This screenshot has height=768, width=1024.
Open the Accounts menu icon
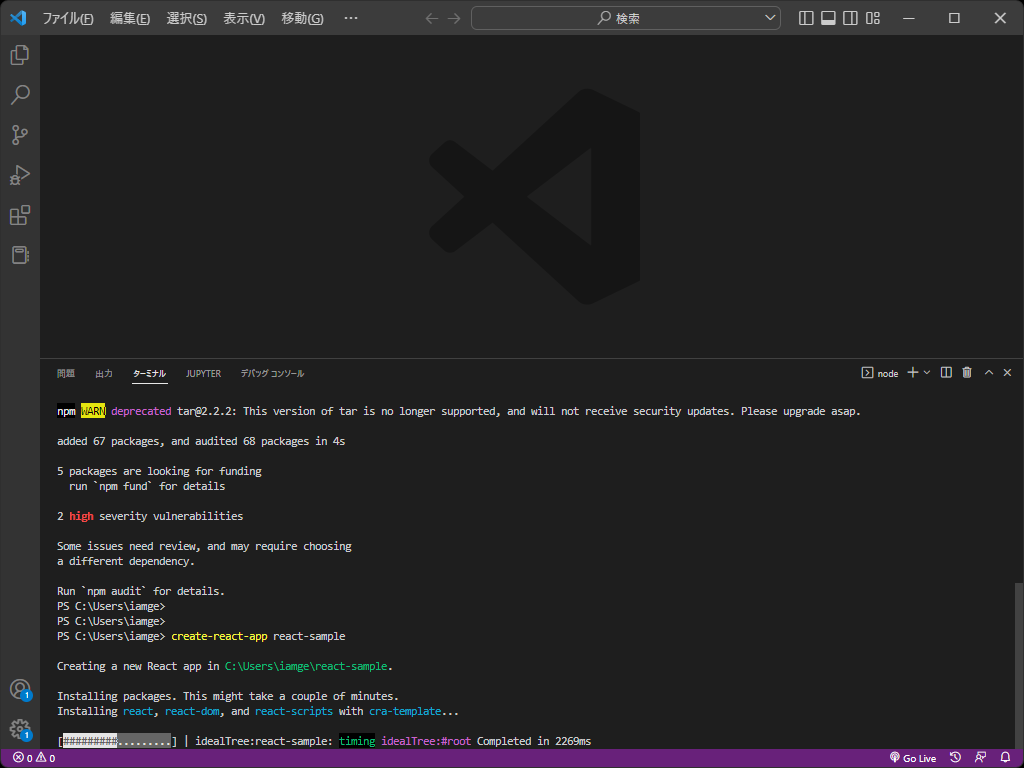pyautogui.click(x=20, y=690)
